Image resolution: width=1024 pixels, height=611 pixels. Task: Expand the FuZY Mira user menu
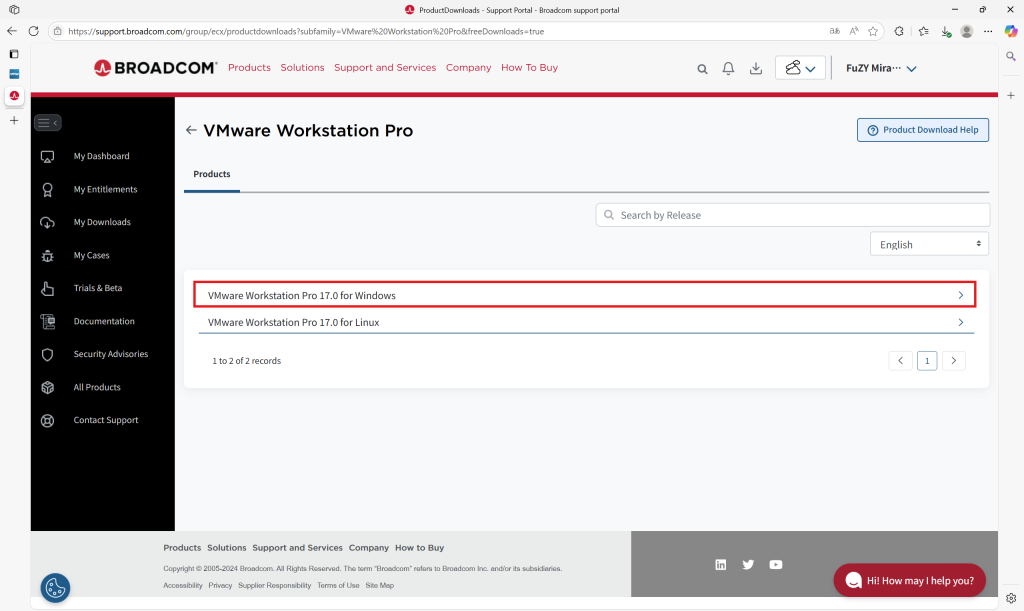881,68
